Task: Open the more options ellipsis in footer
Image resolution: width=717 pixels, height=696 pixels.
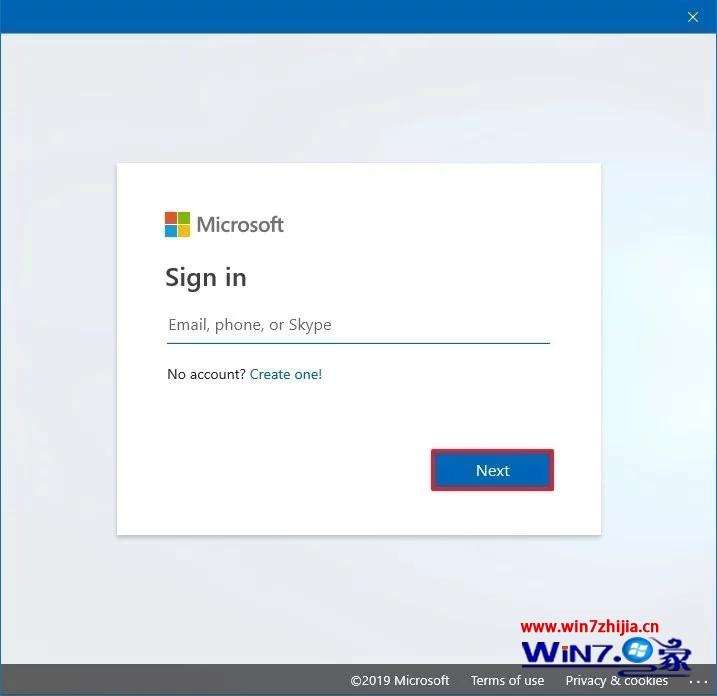Action: pos(698,681)
